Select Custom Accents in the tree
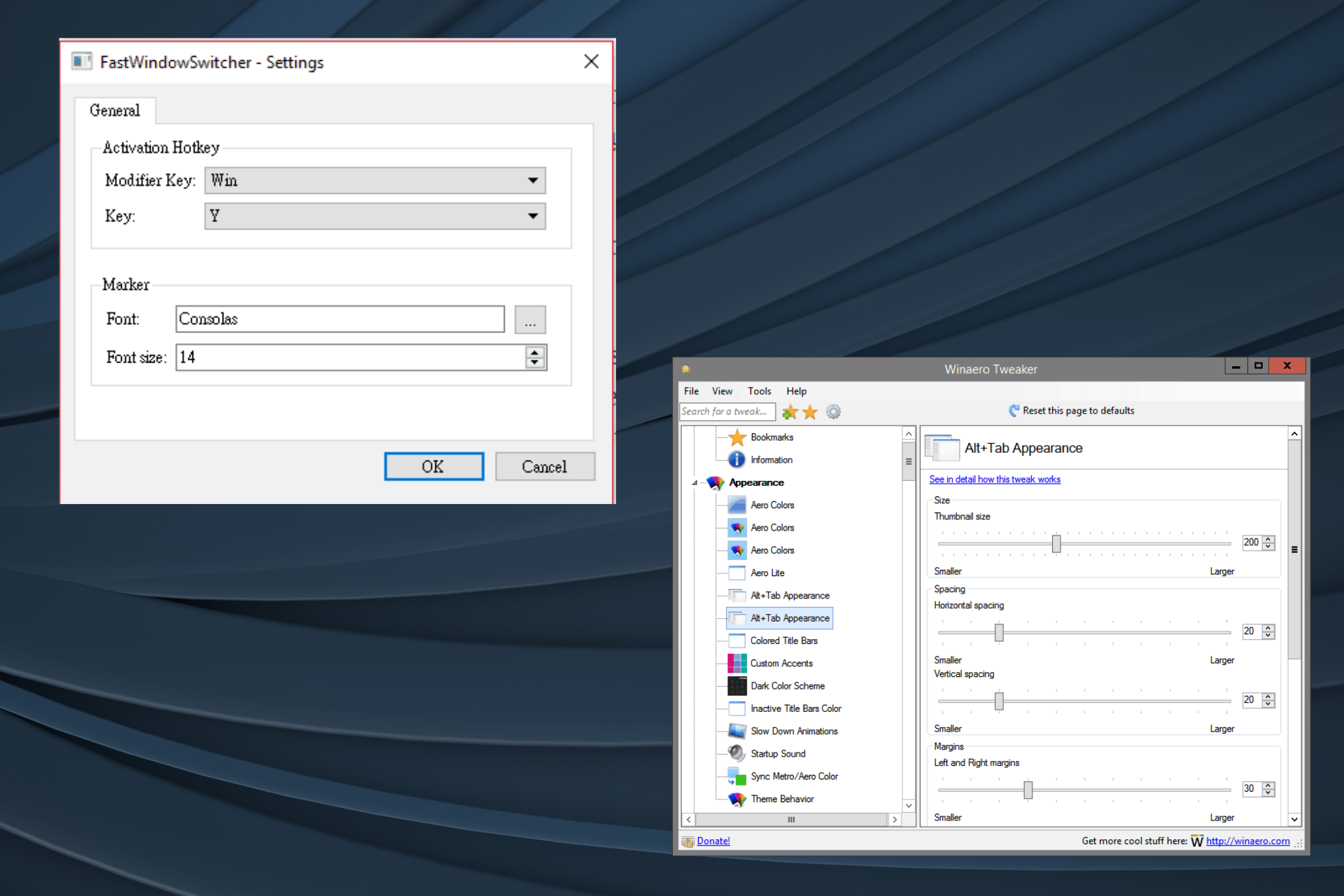The height and width of the screenshot is (896, 1344). point(781,664)
